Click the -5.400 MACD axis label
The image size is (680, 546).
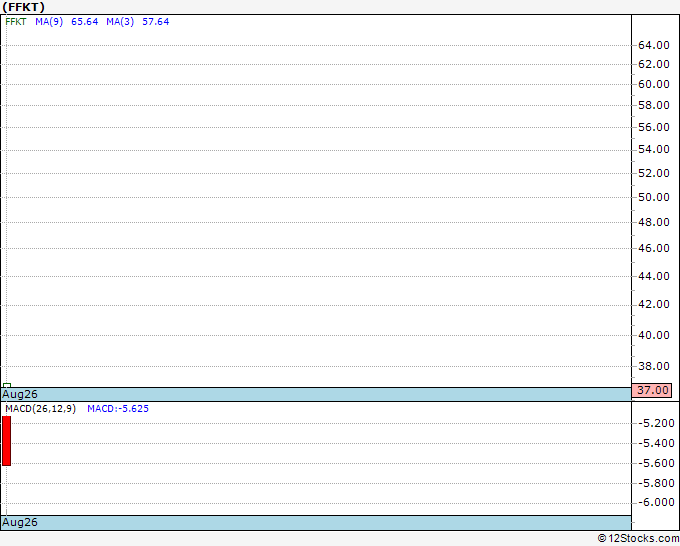657,443
